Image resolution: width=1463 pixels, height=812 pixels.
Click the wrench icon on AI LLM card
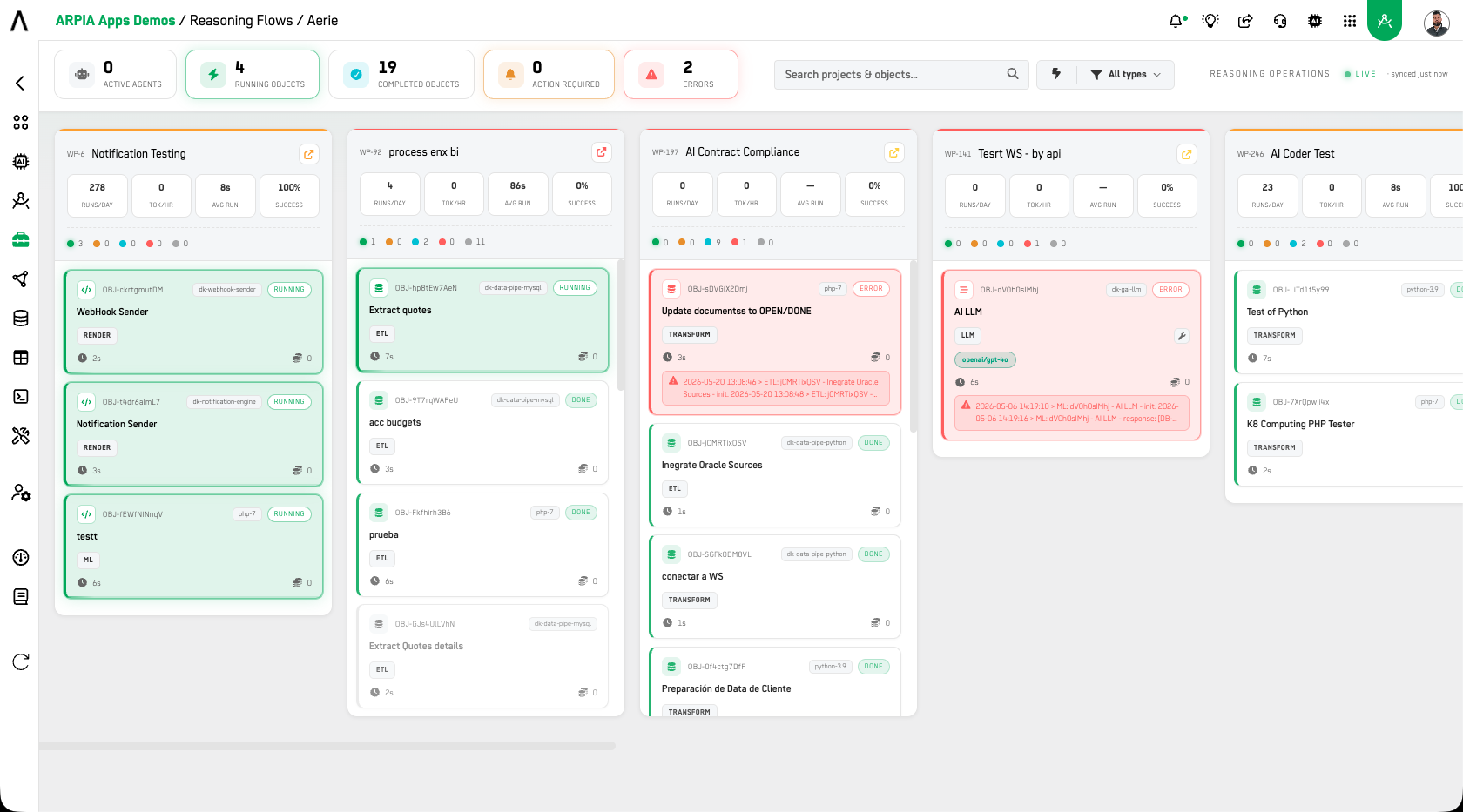[1182, 336]
